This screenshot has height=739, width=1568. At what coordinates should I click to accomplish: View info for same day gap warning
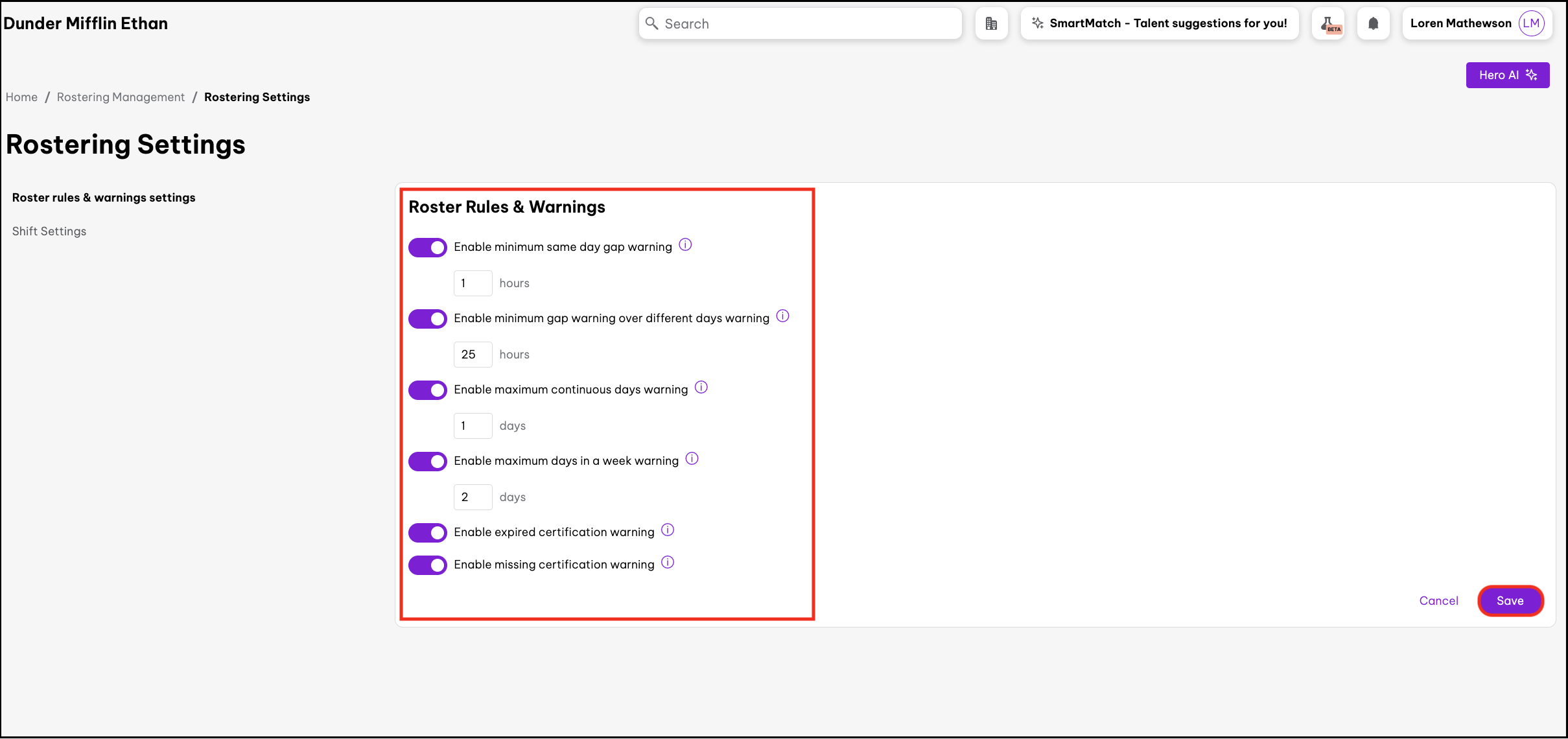tap(685, 245)
